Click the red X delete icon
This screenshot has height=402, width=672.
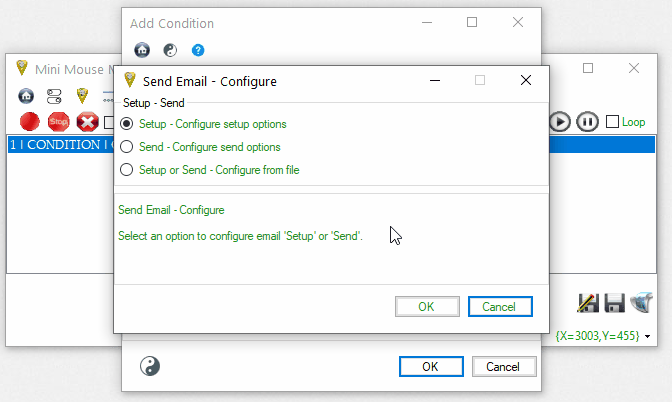[x=87, y=122]
